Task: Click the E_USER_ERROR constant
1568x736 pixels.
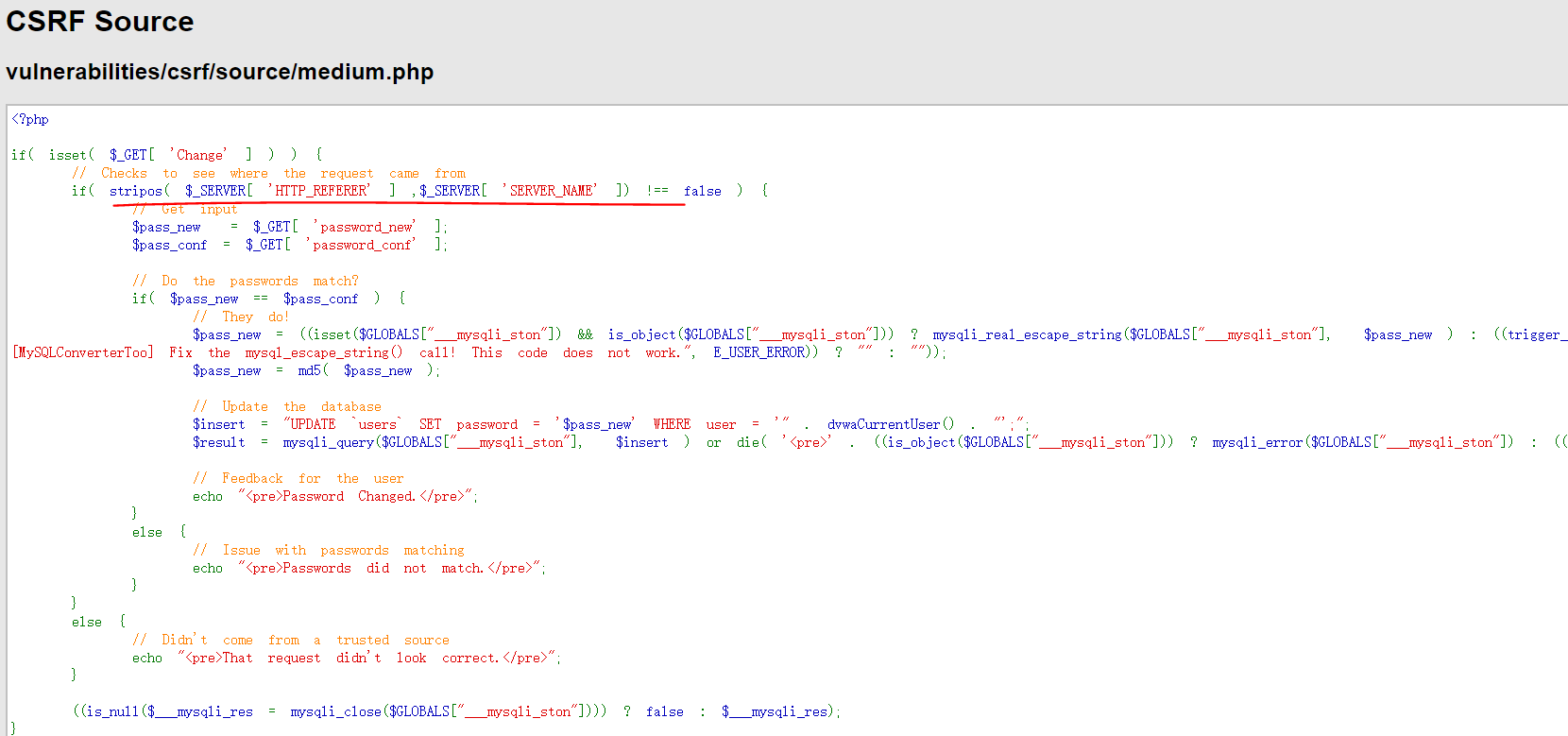Action: click(758, 353)
